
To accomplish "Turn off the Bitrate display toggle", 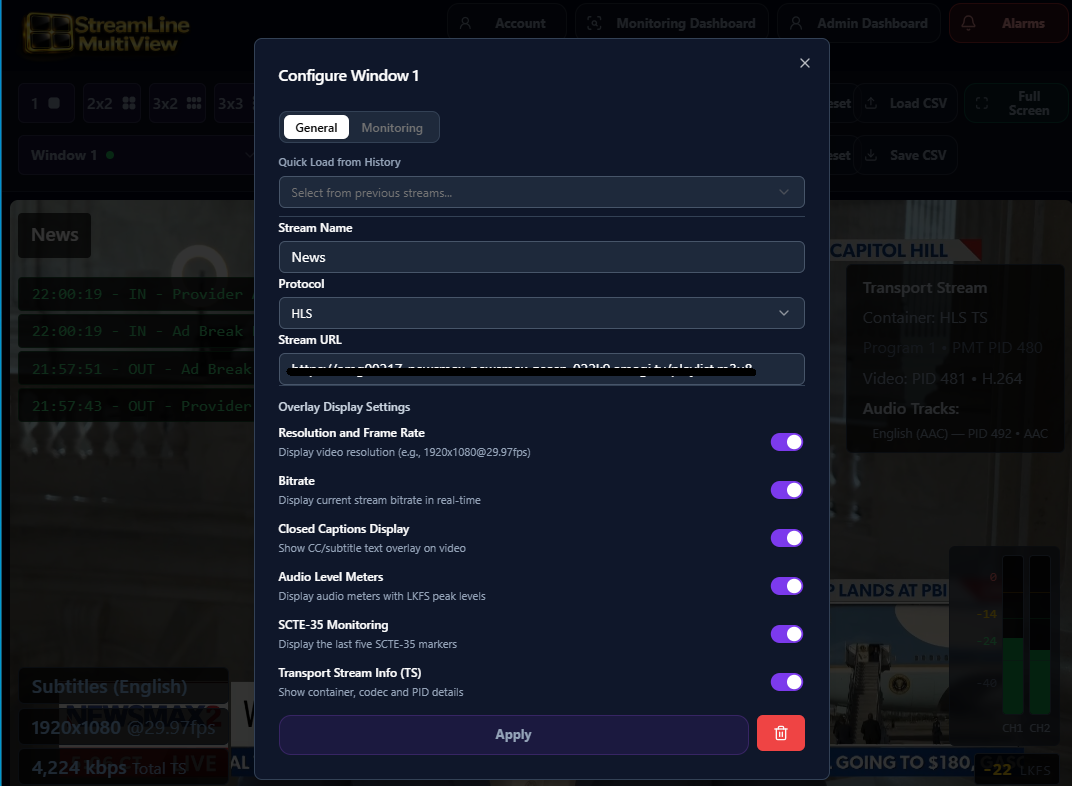I will coord(786,490).
